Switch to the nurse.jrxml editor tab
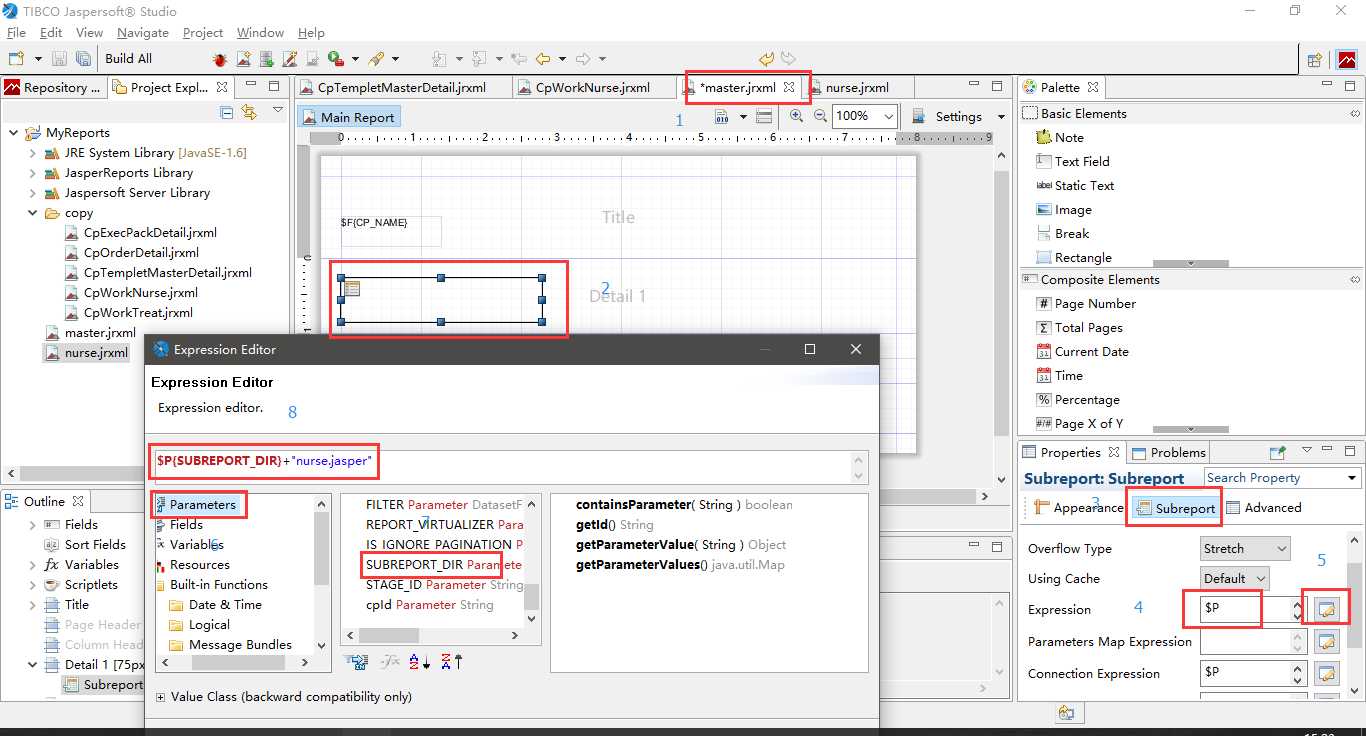The height and width of the screenshot is (736, 1366). (x=857, y=87)
